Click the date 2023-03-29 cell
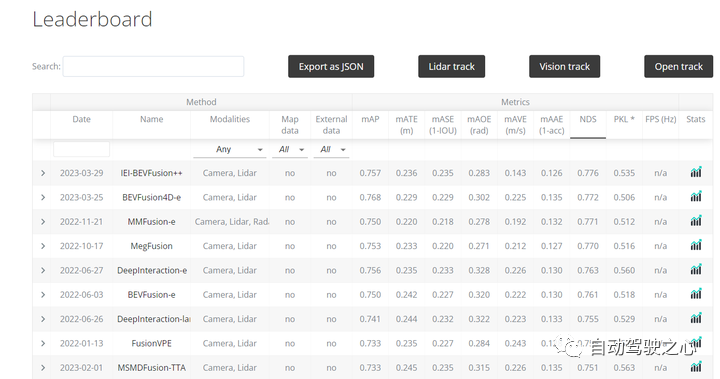Viewport: 720px width, 379px height. pyautogui.click(x=81, y=173)
